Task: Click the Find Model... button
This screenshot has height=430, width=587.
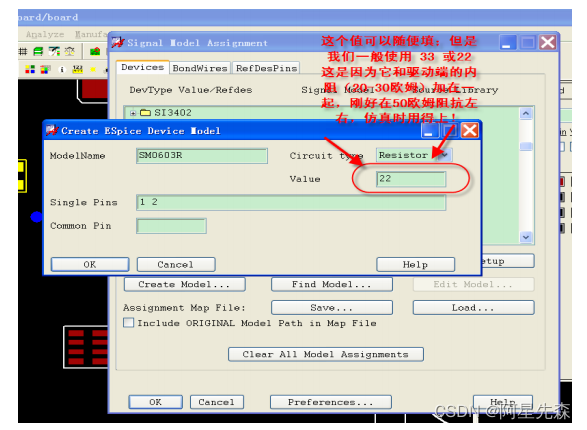Action: point(332,284)
